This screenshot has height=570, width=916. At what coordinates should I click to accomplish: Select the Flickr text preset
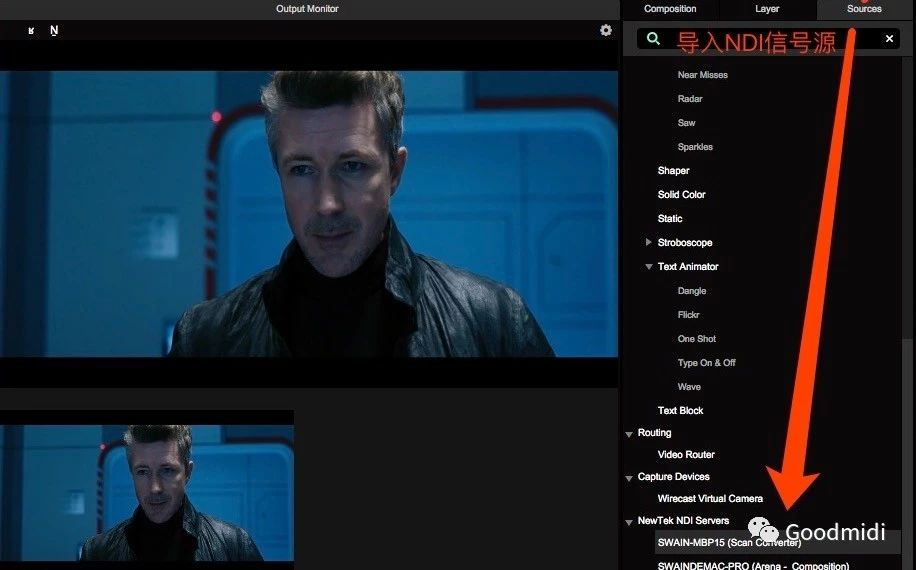(x=689, y=315)
